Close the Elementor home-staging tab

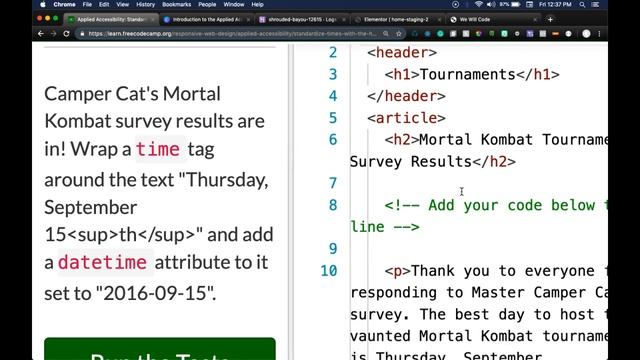(x=439, y=19)
